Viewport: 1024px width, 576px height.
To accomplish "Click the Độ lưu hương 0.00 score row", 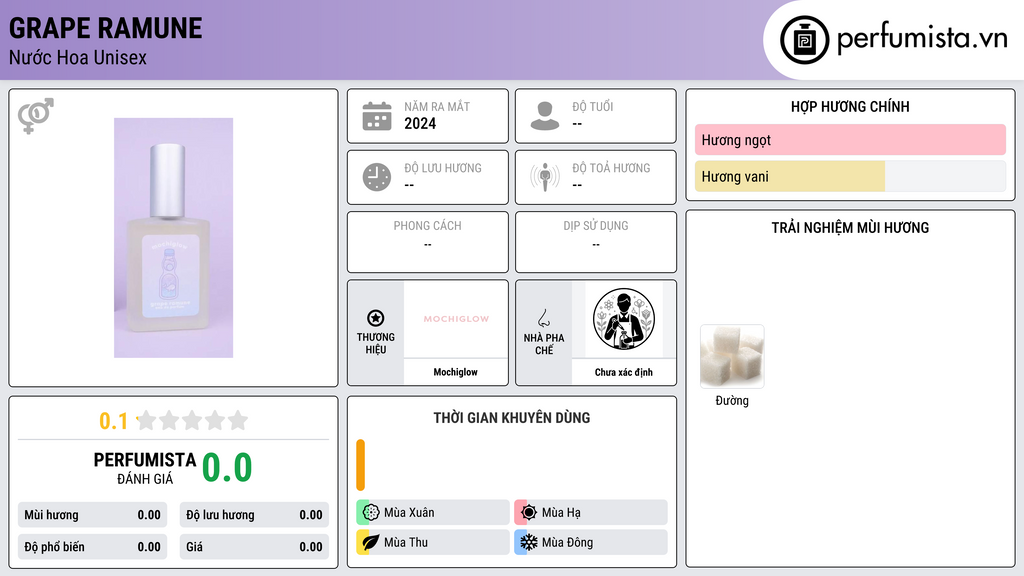I will [x=254, y=515].
